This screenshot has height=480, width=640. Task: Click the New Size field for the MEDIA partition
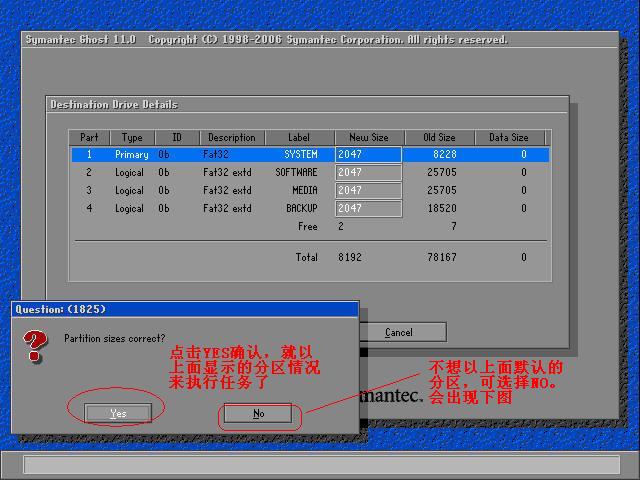pos(367,191)
